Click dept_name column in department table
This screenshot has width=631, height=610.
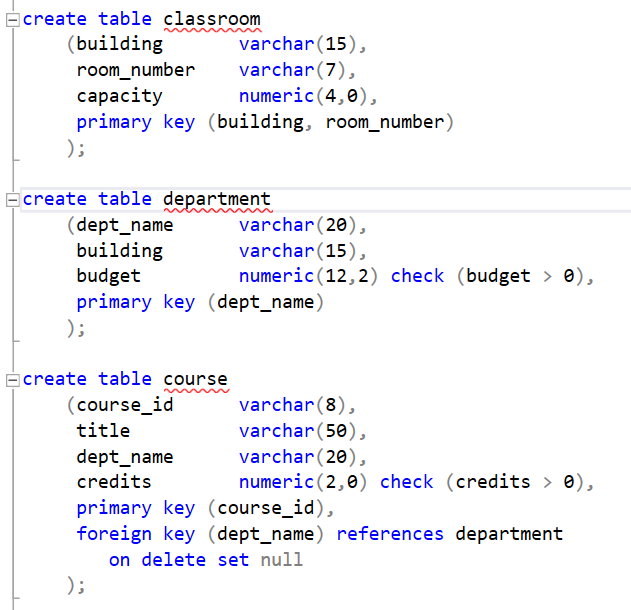(x=125, y=225)
